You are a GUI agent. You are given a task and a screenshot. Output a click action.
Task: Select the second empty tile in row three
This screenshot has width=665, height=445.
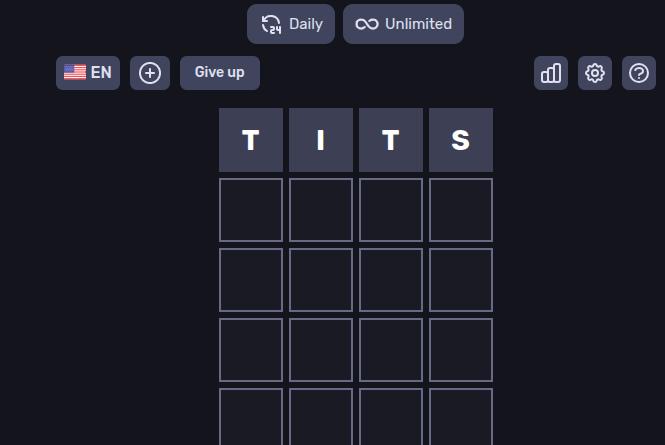(321, 280)
